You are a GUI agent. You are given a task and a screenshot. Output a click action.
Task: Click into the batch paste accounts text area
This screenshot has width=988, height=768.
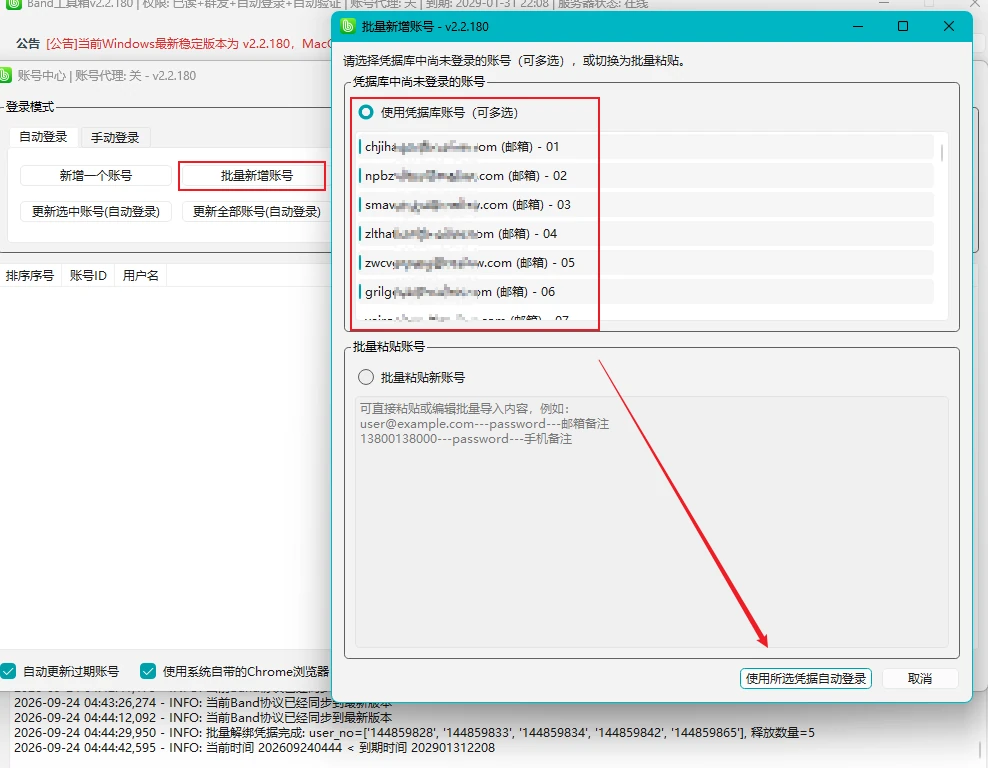652,522
